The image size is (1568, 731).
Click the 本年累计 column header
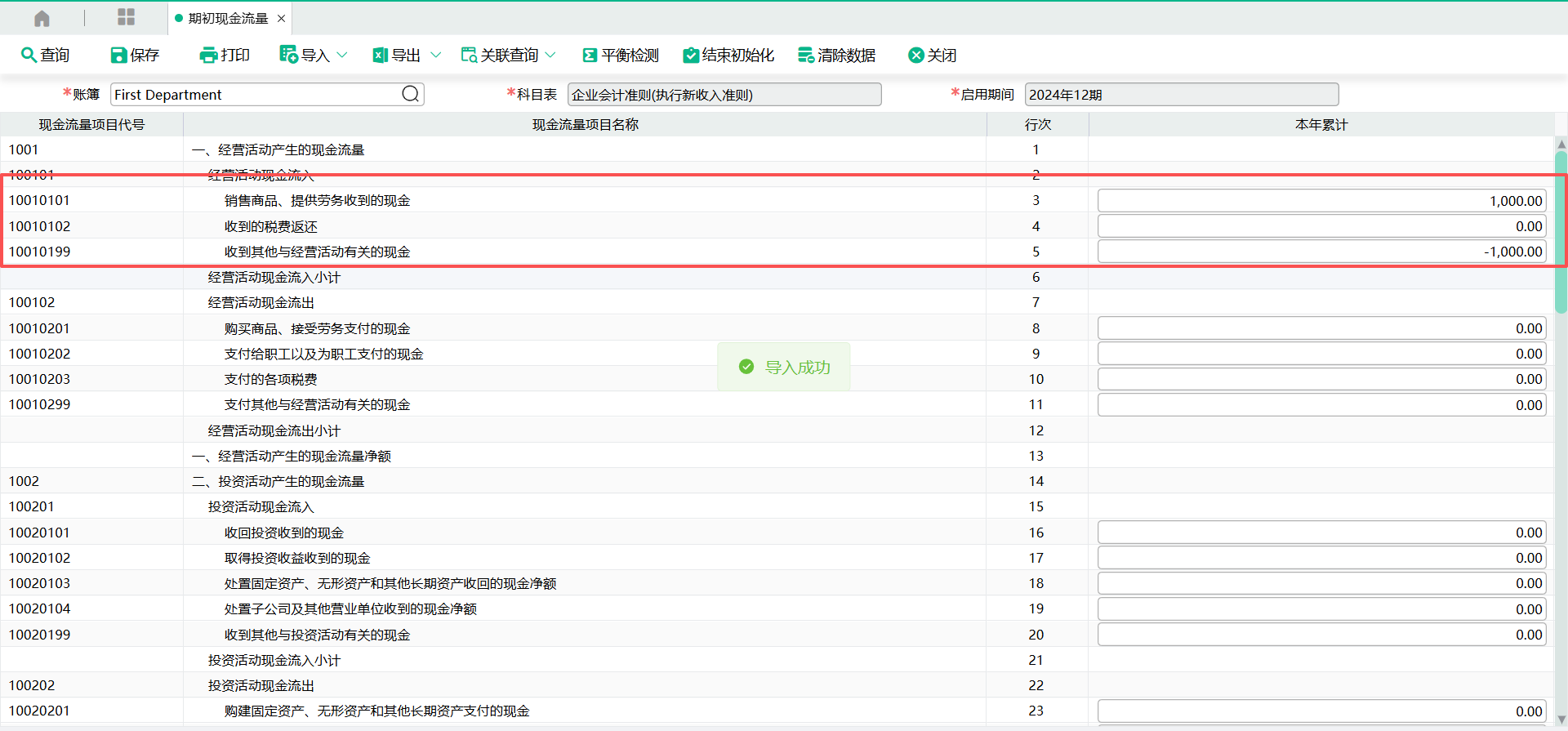click(x=1321, y=125)
